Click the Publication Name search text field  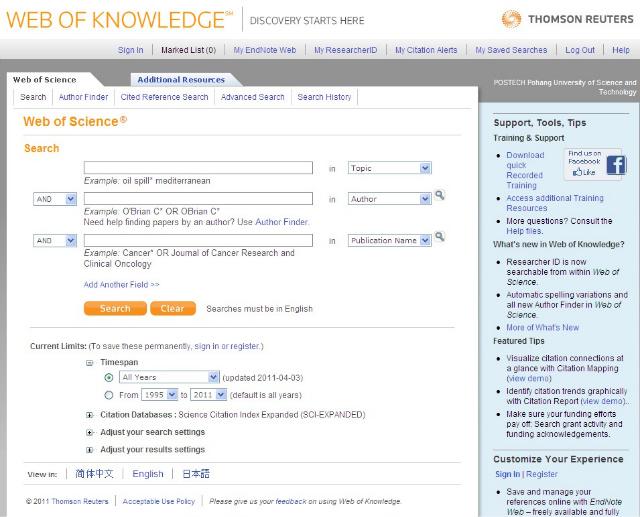tap(198, 240)
